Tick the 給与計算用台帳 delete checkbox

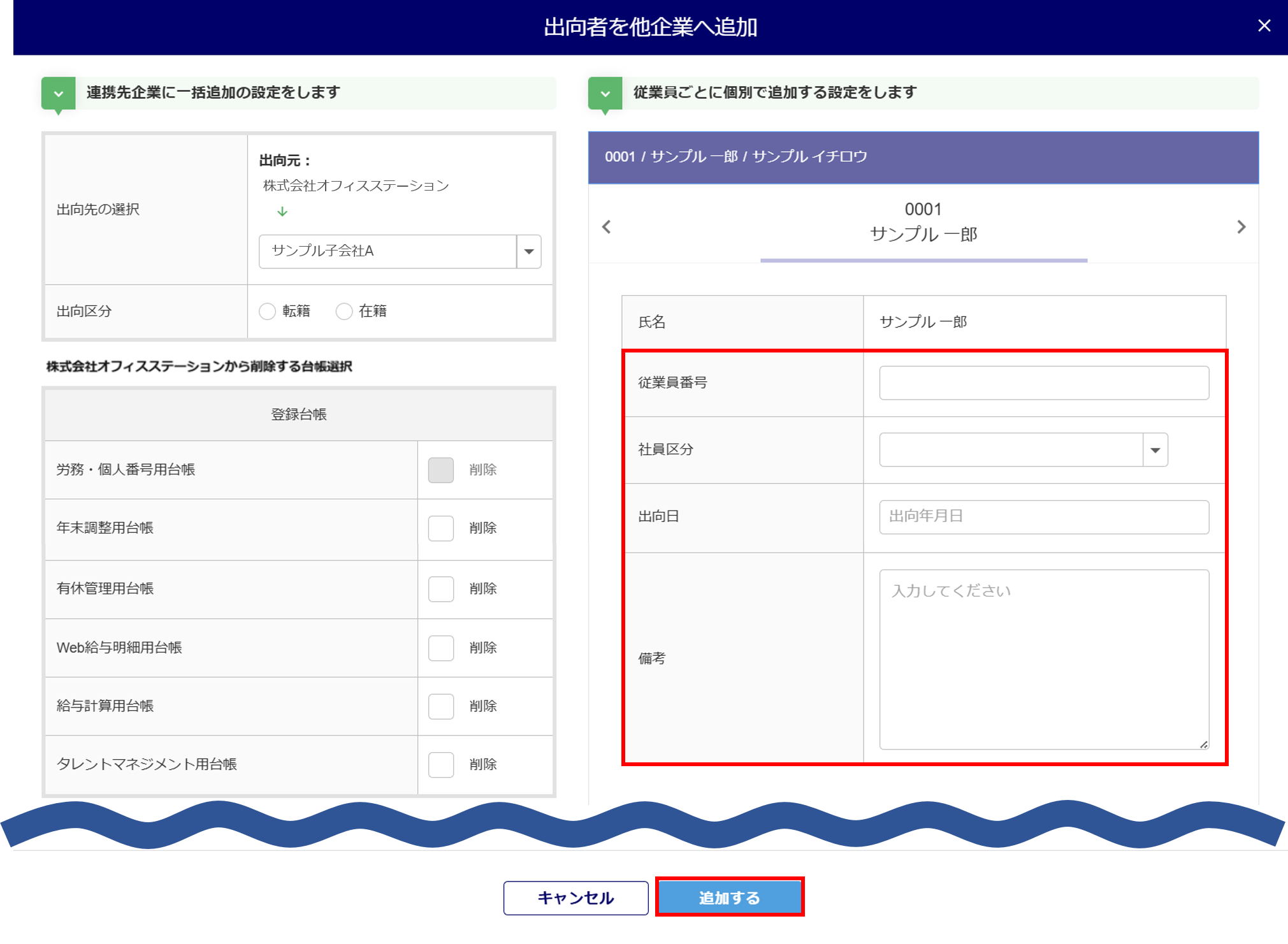(441, 706)
